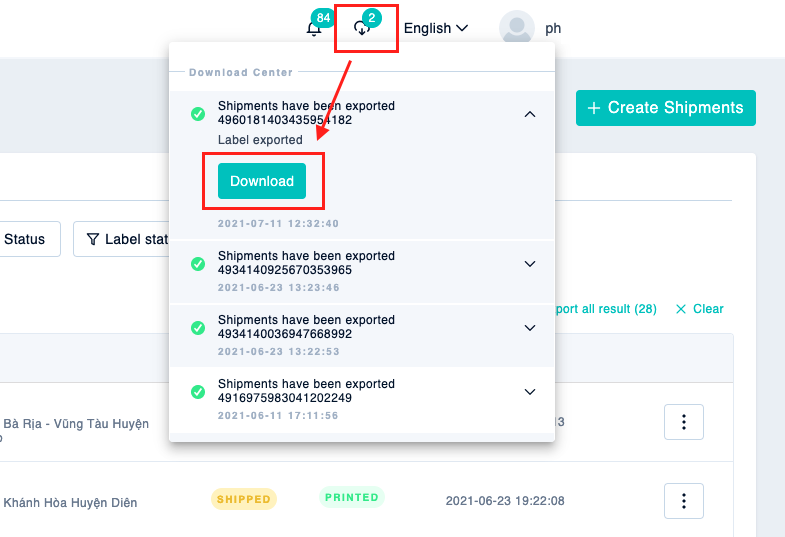The width and height of the screenshot is (785, 537).
Task: Click the SHIPPED status badge
Action: 244,499
